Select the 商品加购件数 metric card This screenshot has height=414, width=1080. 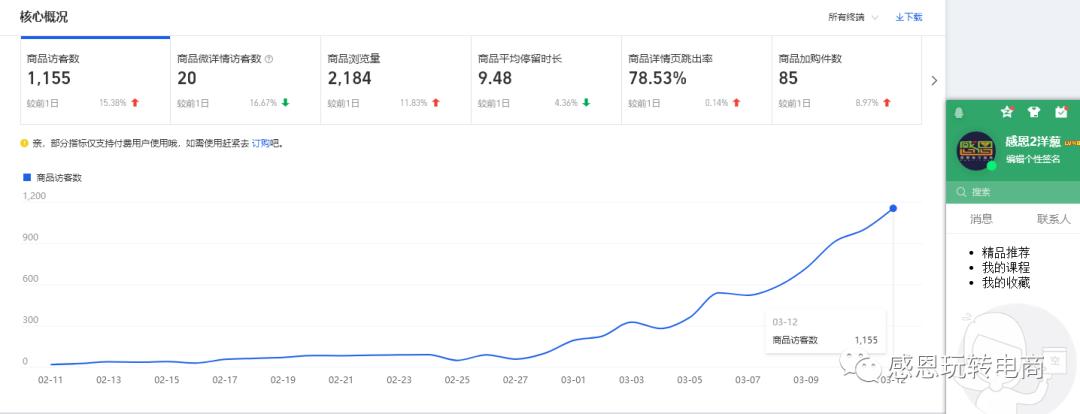click(847, 81)
